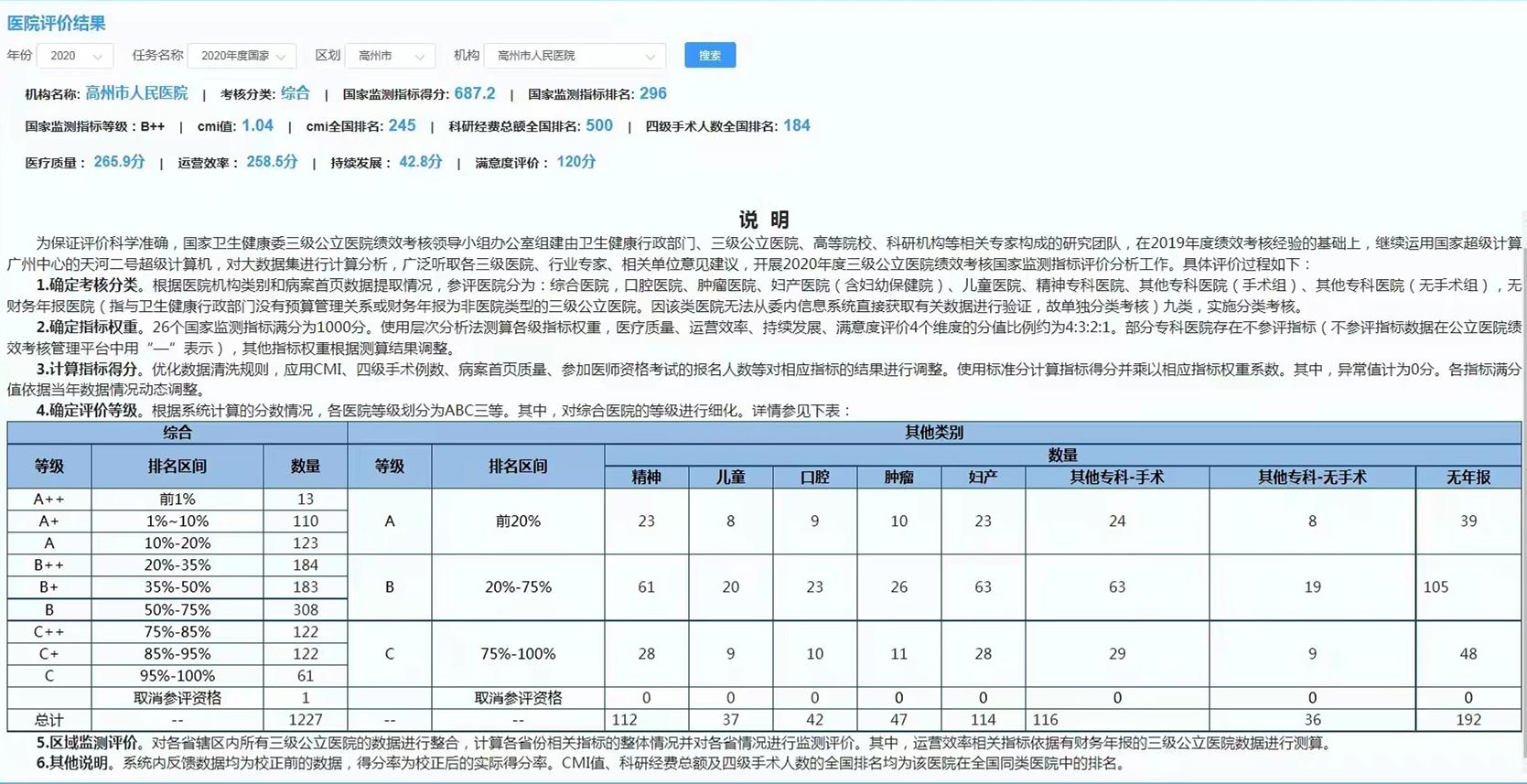Image resolution: width=1527 pixels, height=784 pixels.
Task: Click the 肿瘤 column header
Action: (x=898, y=477)
